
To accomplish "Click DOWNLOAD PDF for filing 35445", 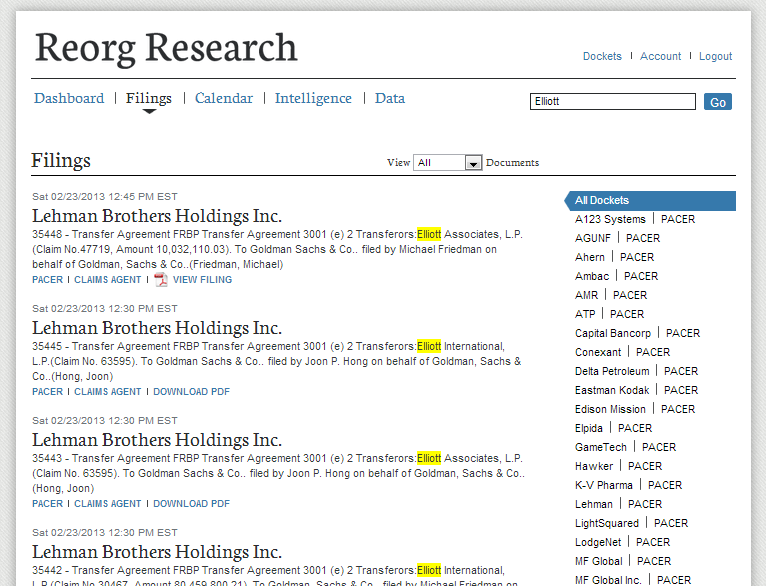I will 191,392.
